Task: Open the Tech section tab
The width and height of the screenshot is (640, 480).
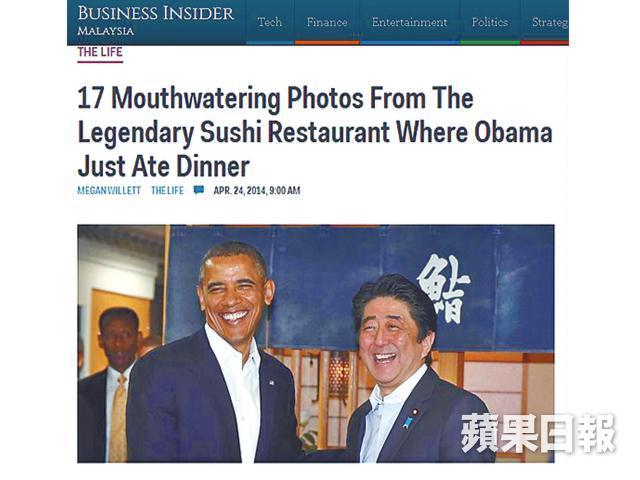Action: pyautogui.click(x=270, y=22)
